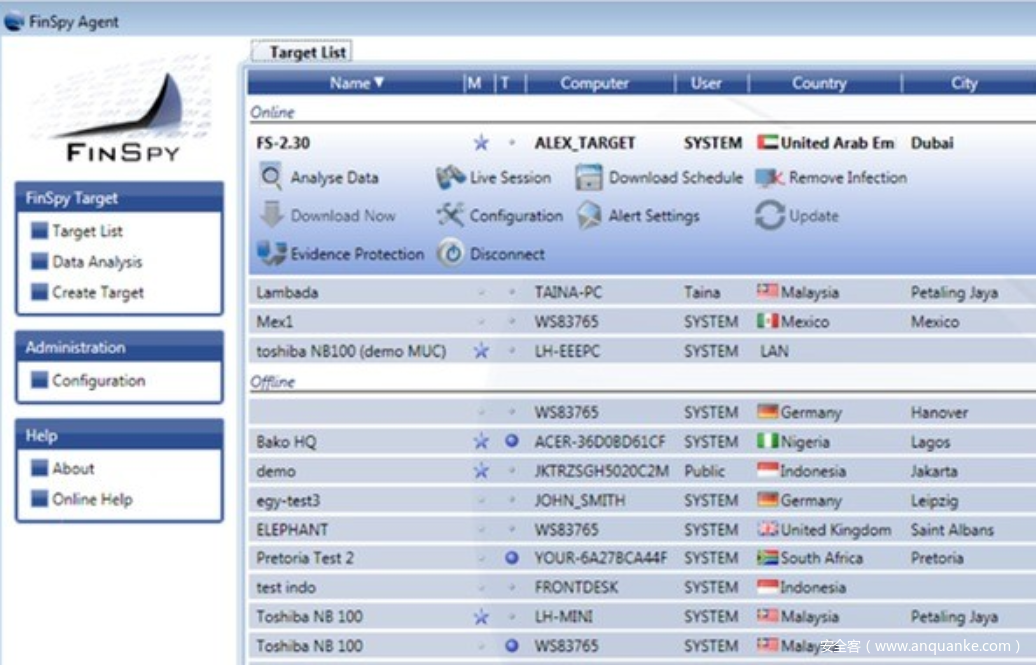Click the Evidence Protection shield icon
The image size is (1036, 665).
[x=271, y=254]
